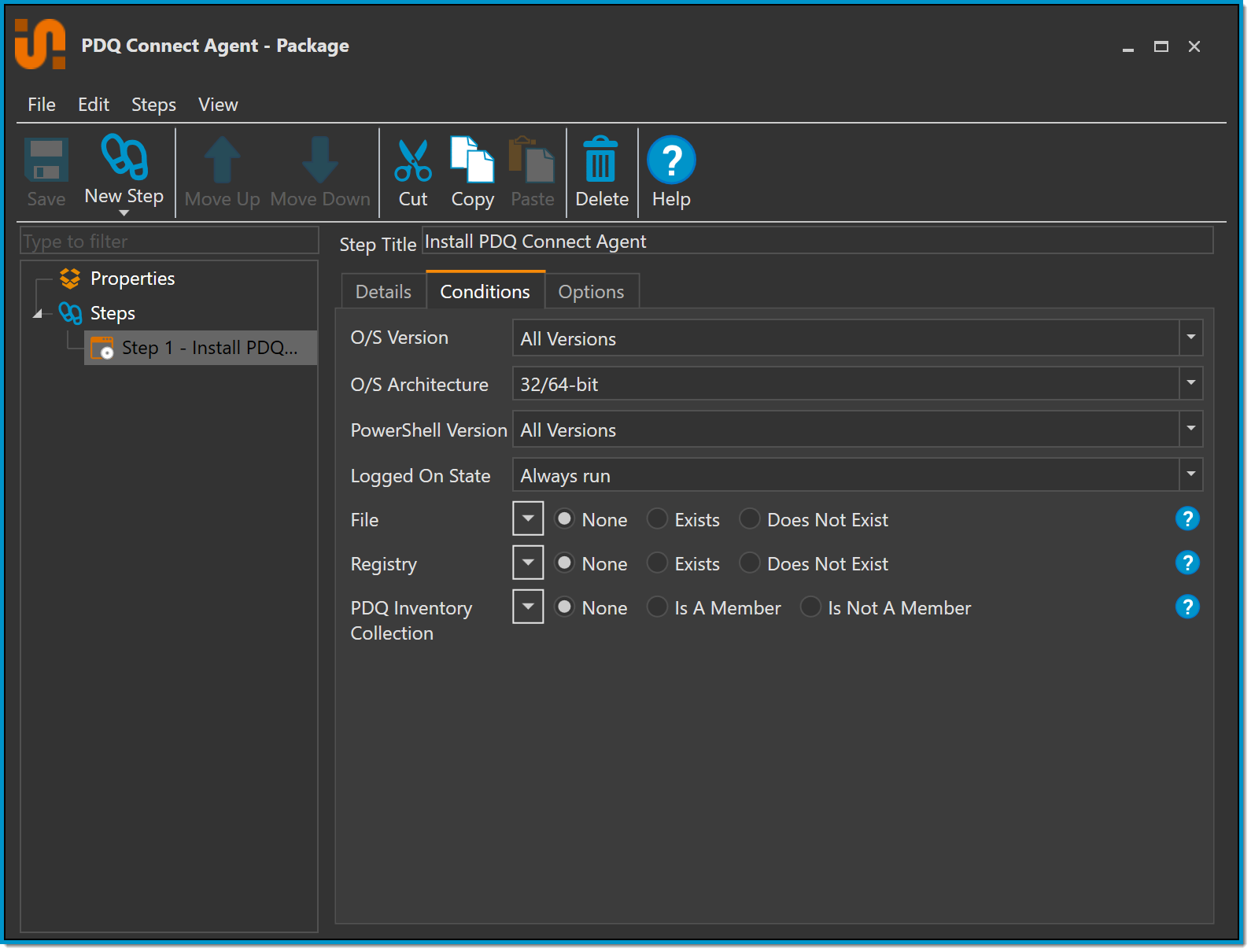Select None for Registry condition
The image size is (1251, 952).
(564, 563)
